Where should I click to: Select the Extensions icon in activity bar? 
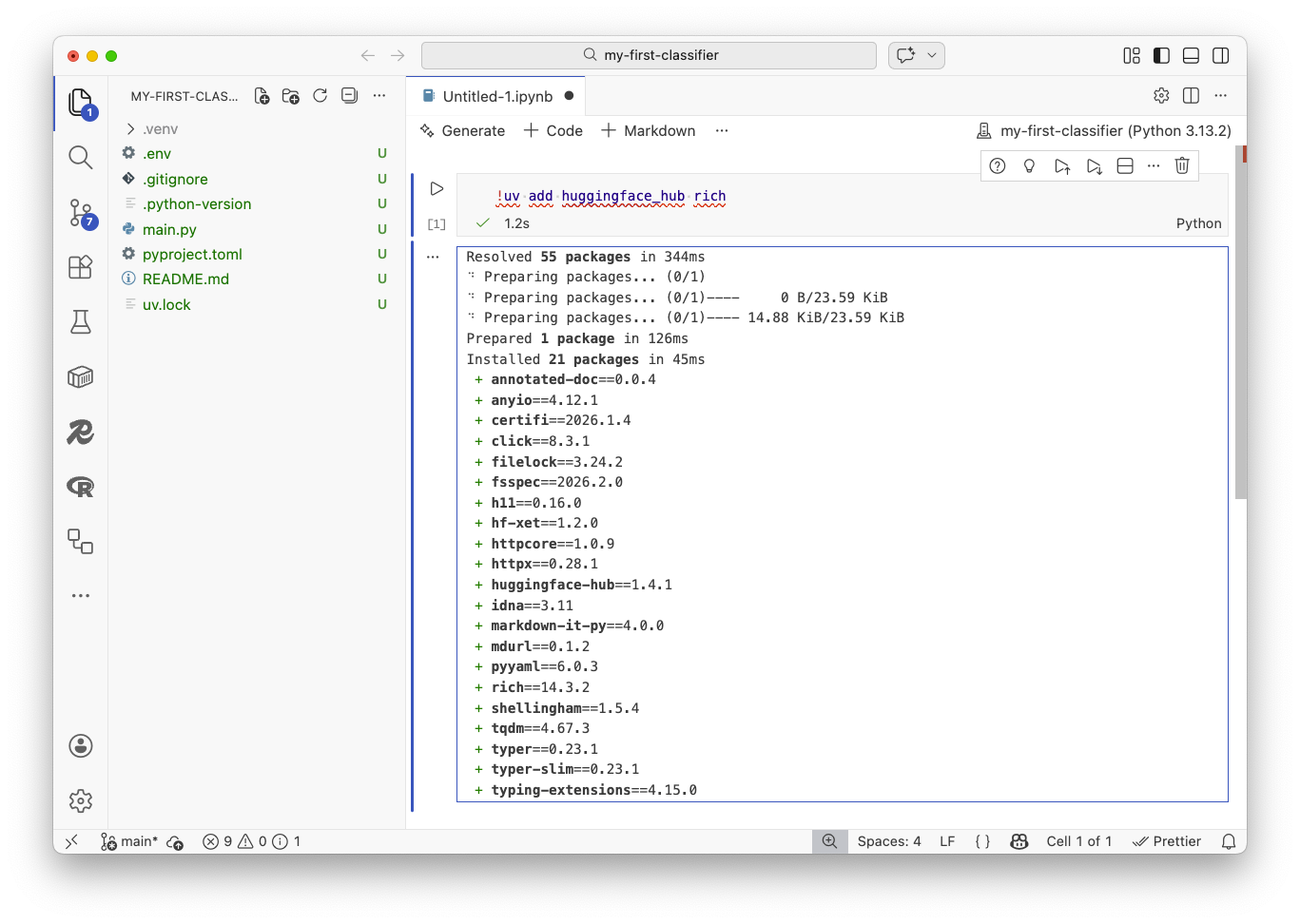coord(80,267)
